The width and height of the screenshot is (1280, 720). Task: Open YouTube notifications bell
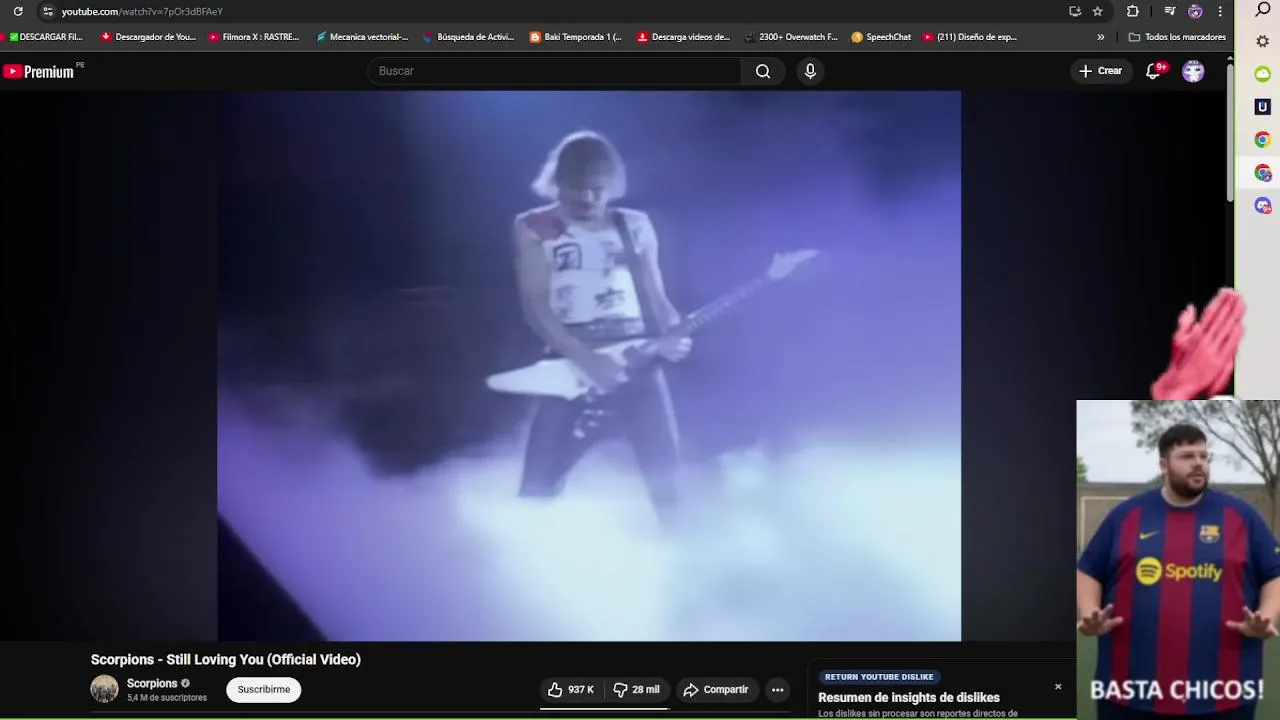pos(1154,71)
